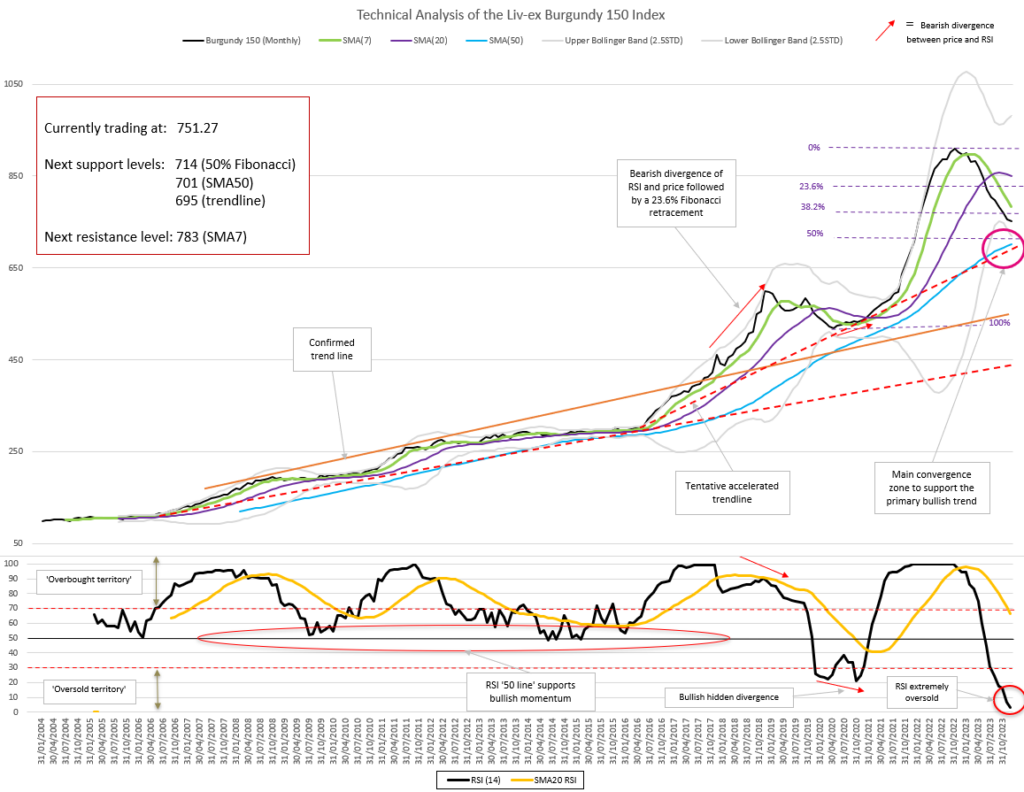The image size is (1024, 792).
Task: Click the 'Overbought territory' label
Action: (89, 580)
